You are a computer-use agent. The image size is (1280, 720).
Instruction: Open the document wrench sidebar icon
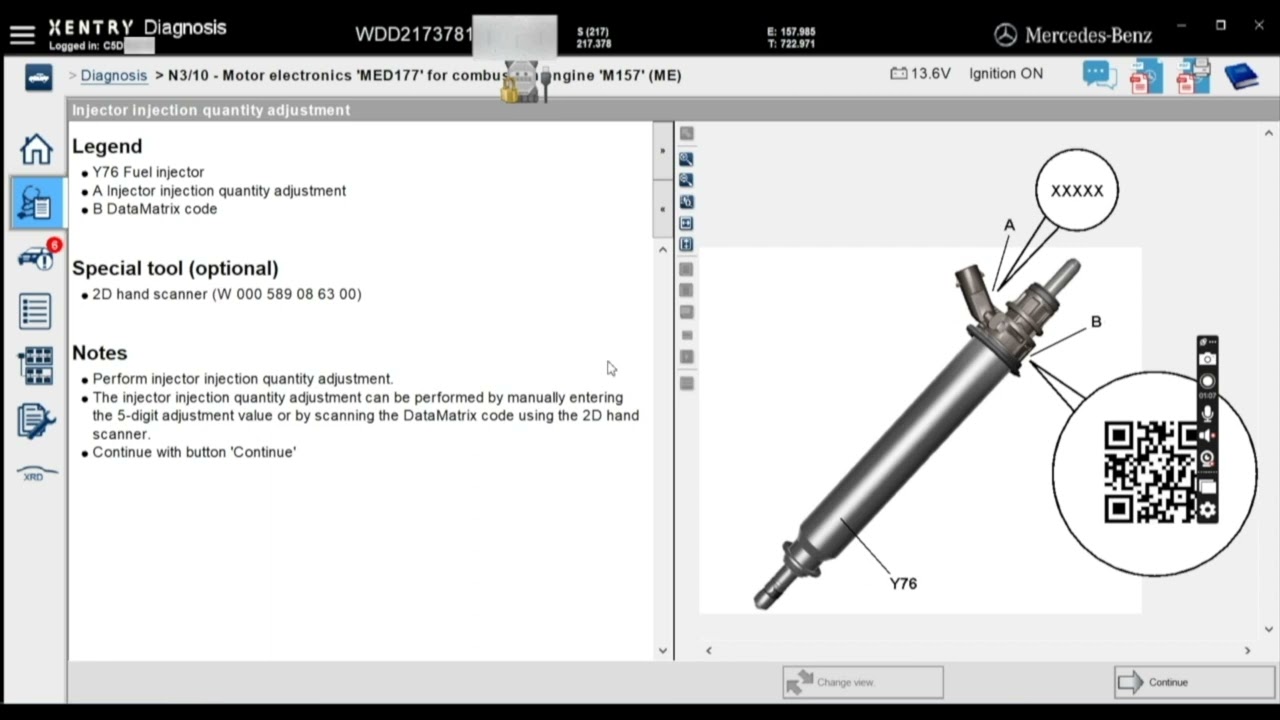(x=35, y=421)
